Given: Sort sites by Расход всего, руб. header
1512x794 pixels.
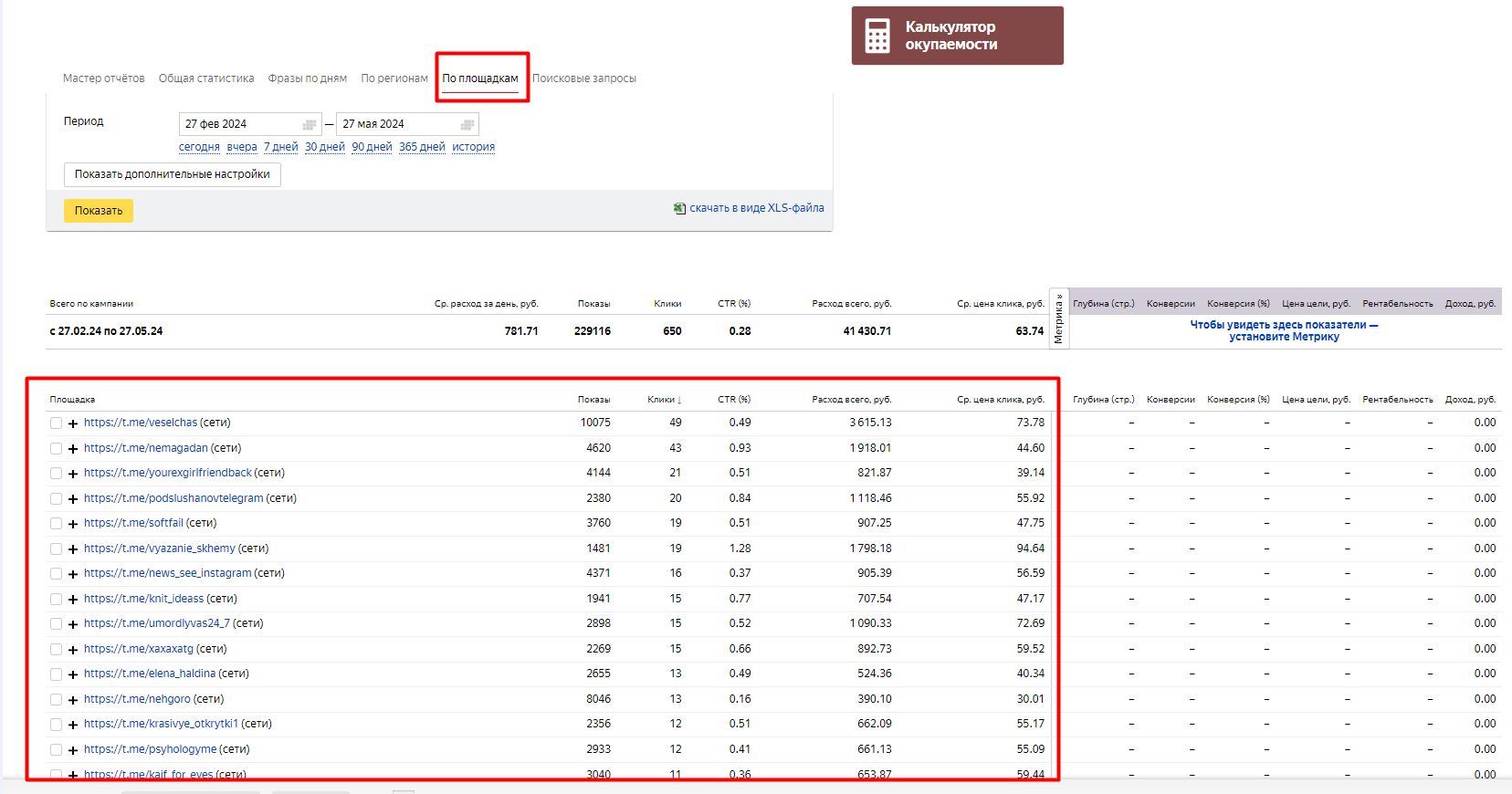Looking at the screenshot, I should [x=852, y=400].
